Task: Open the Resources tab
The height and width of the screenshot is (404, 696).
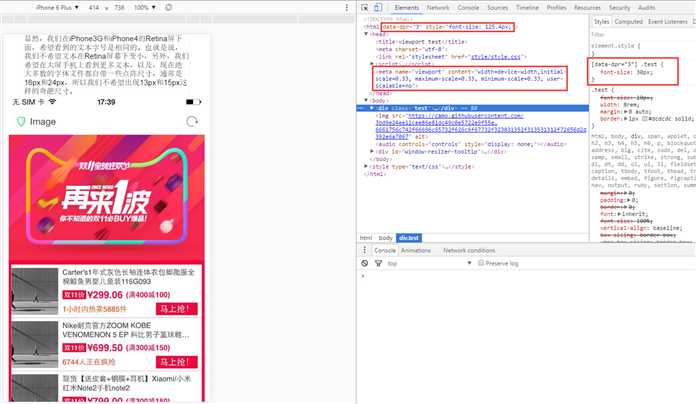Action: click(x=587, y=8)
